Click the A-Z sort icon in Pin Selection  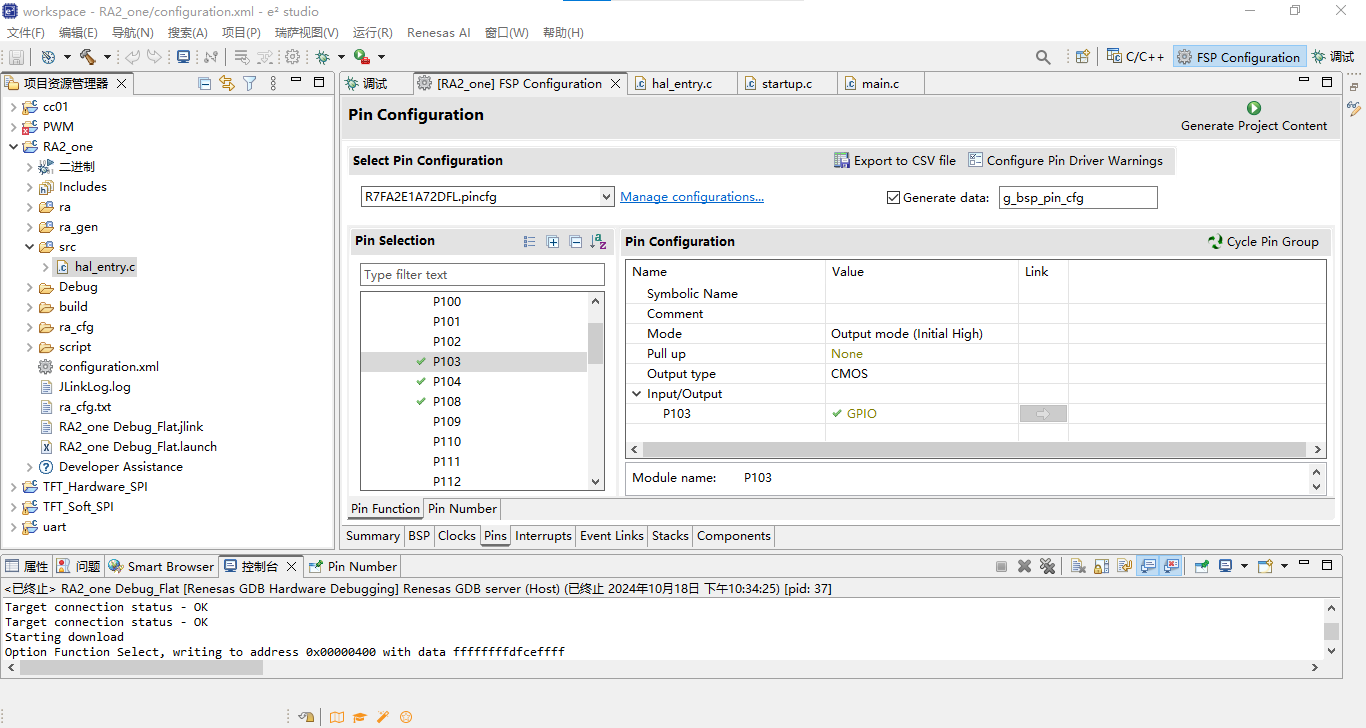[x=599, y=241]
